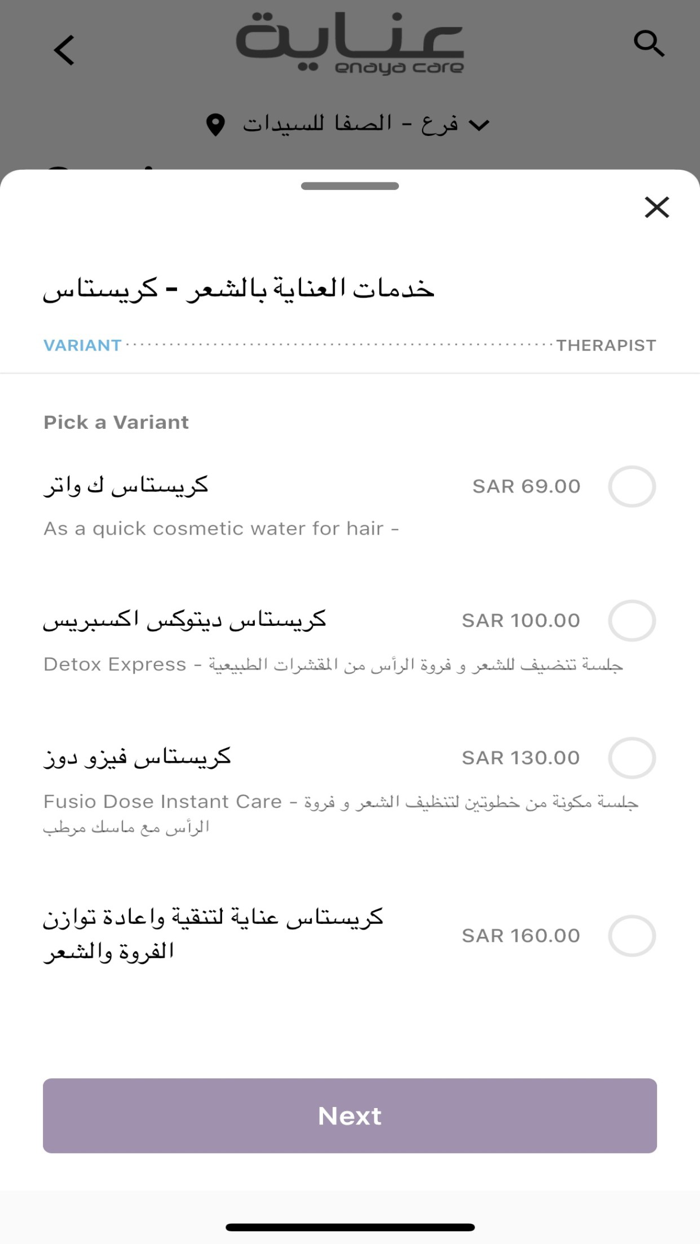Switch to the THERAPIST step

[x=605, y=345]
